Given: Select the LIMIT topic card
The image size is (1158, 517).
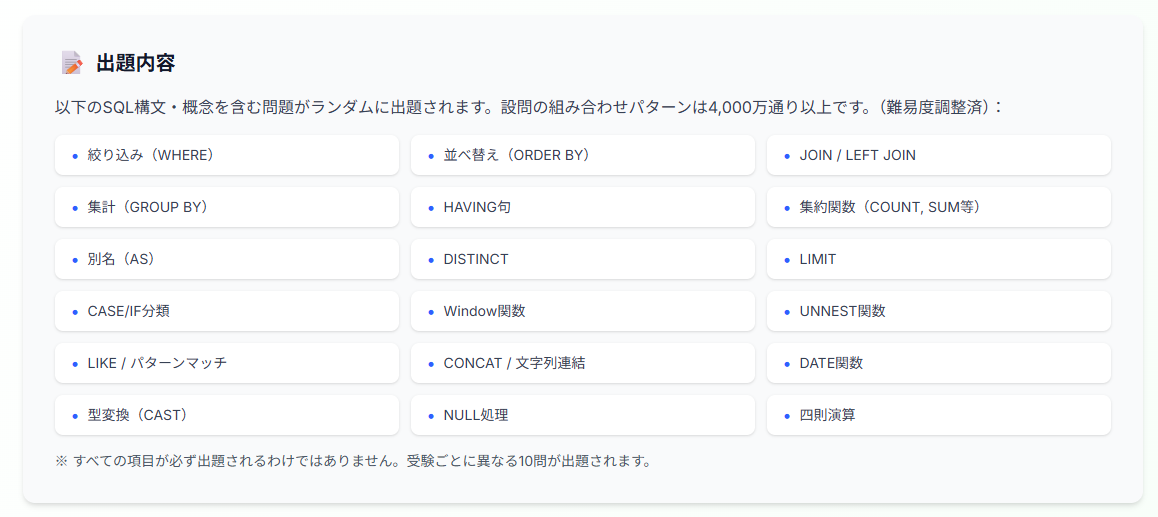Looking at the screenshot, I should (x=938, y=259).
